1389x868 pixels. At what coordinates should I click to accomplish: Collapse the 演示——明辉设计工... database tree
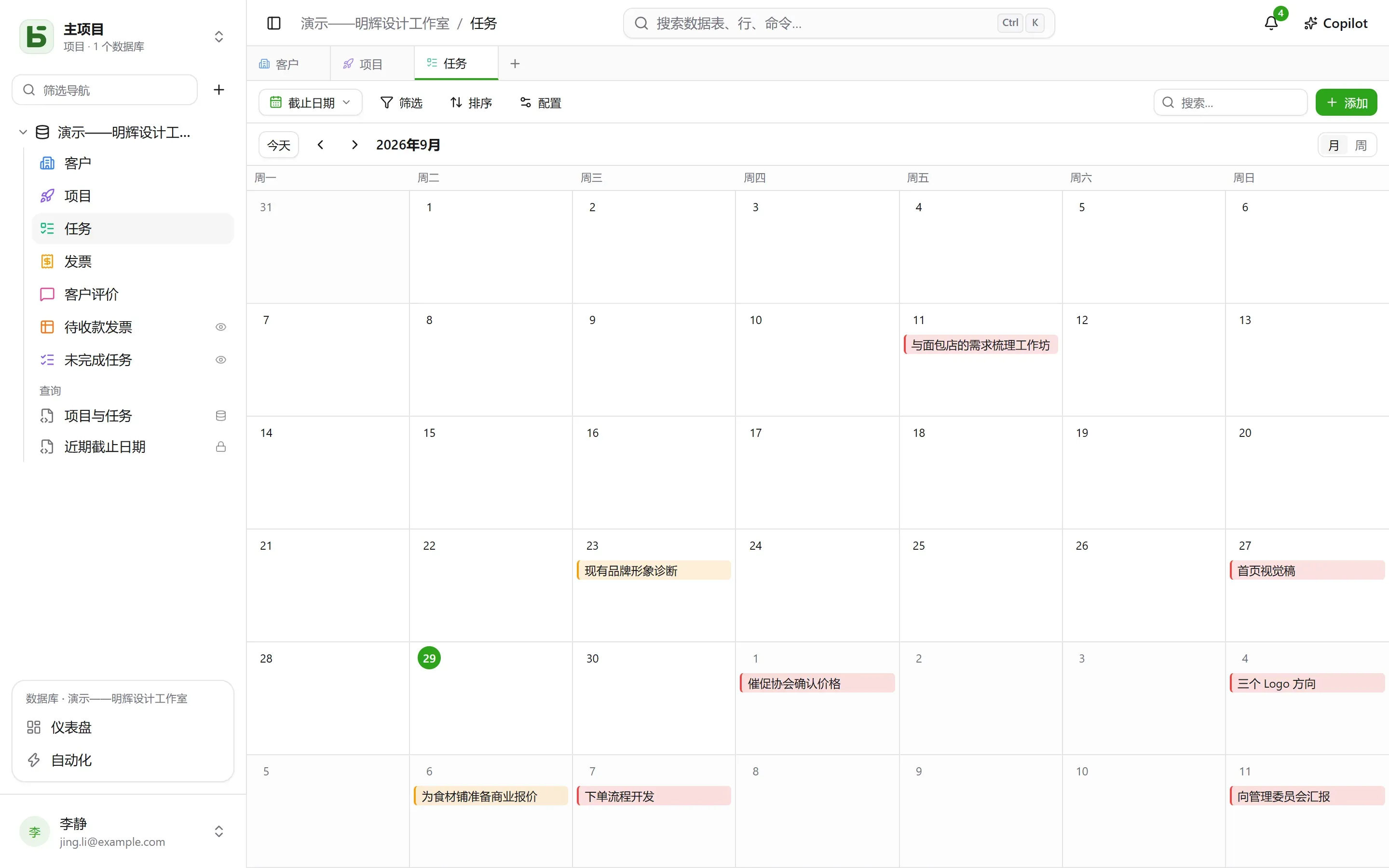[23, 132]
